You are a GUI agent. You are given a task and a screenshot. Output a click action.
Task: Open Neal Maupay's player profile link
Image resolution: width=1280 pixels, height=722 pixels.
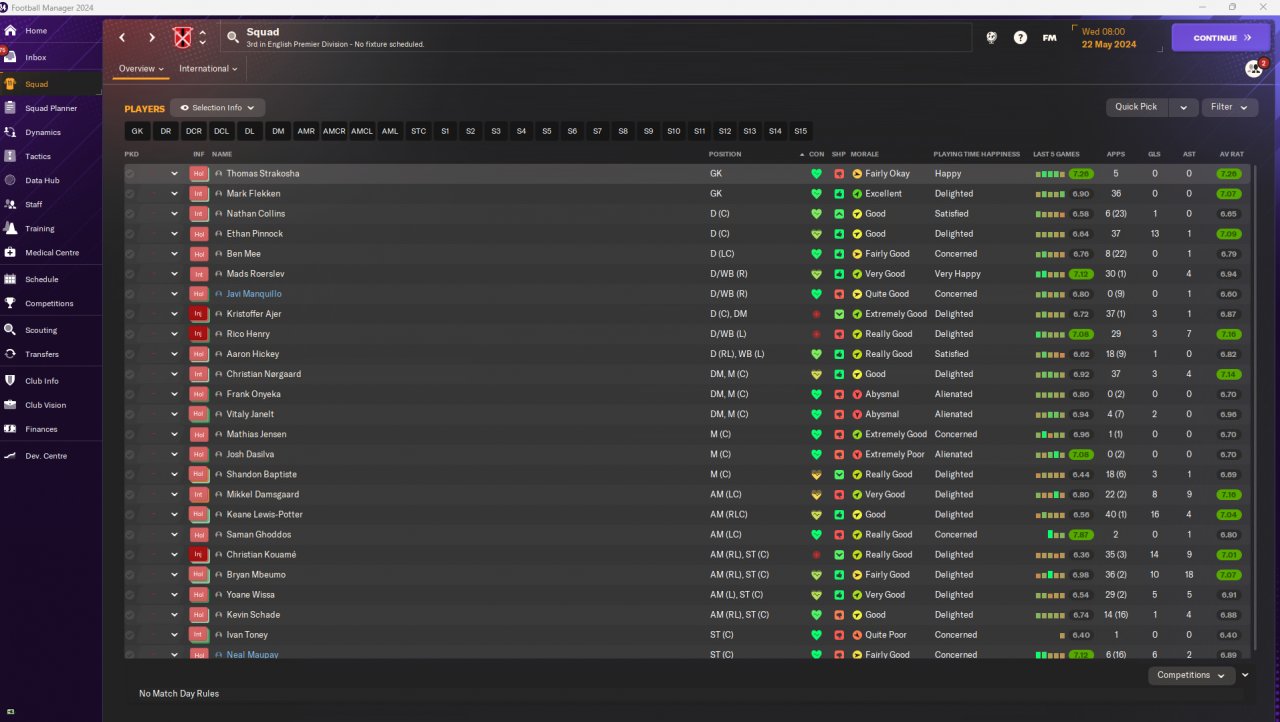click(x=252, y=655)
